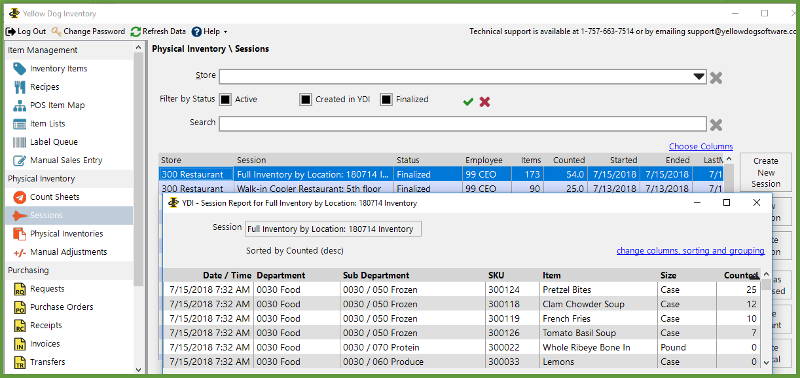Open Count Sheets orange circle icon
Viewport: 800px width, 378px height.
[19, 197]
